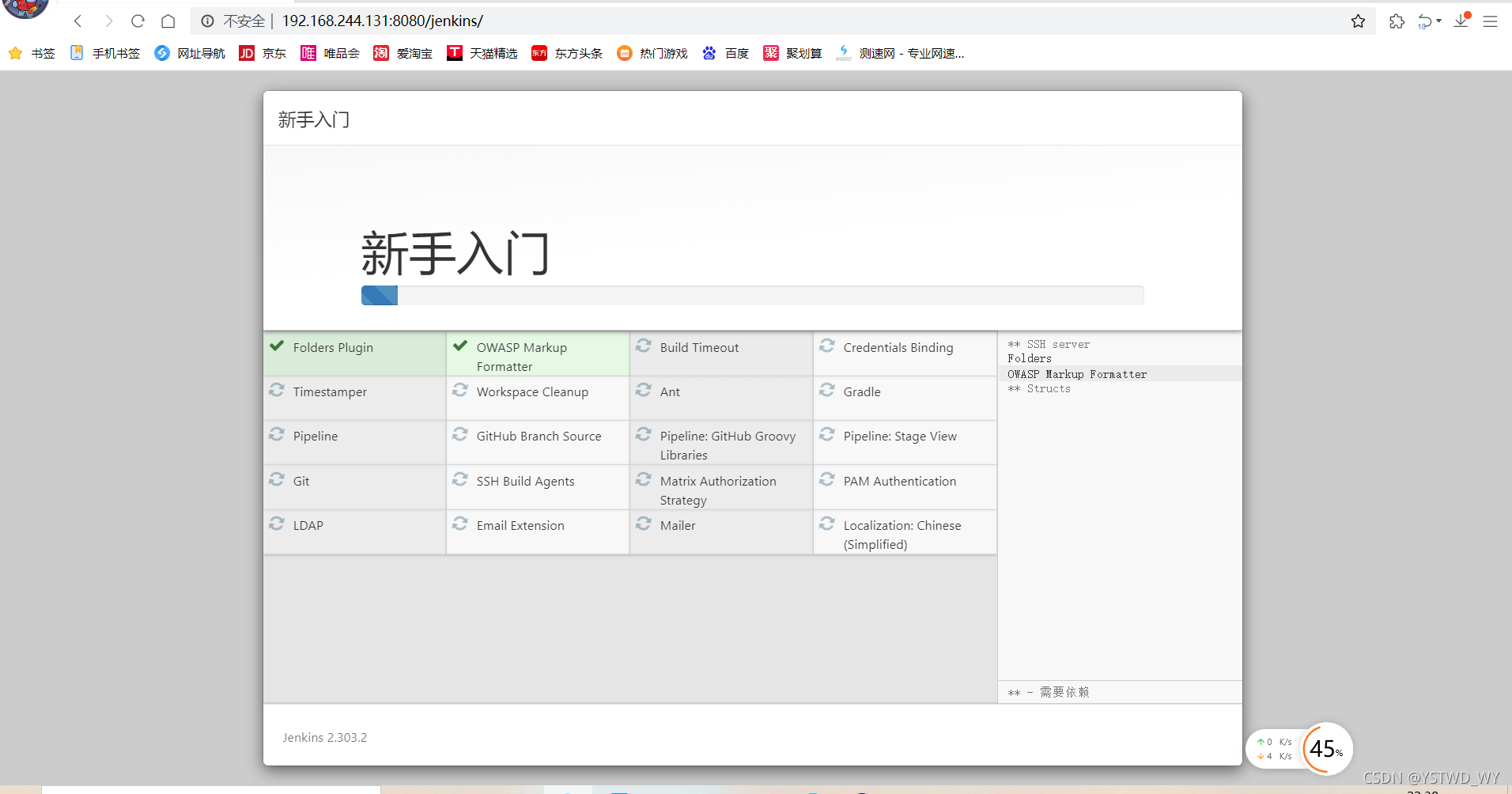1512x794 pixels.
Task: Open the 测速网 bookmark
Action: (x=900, y=53)
